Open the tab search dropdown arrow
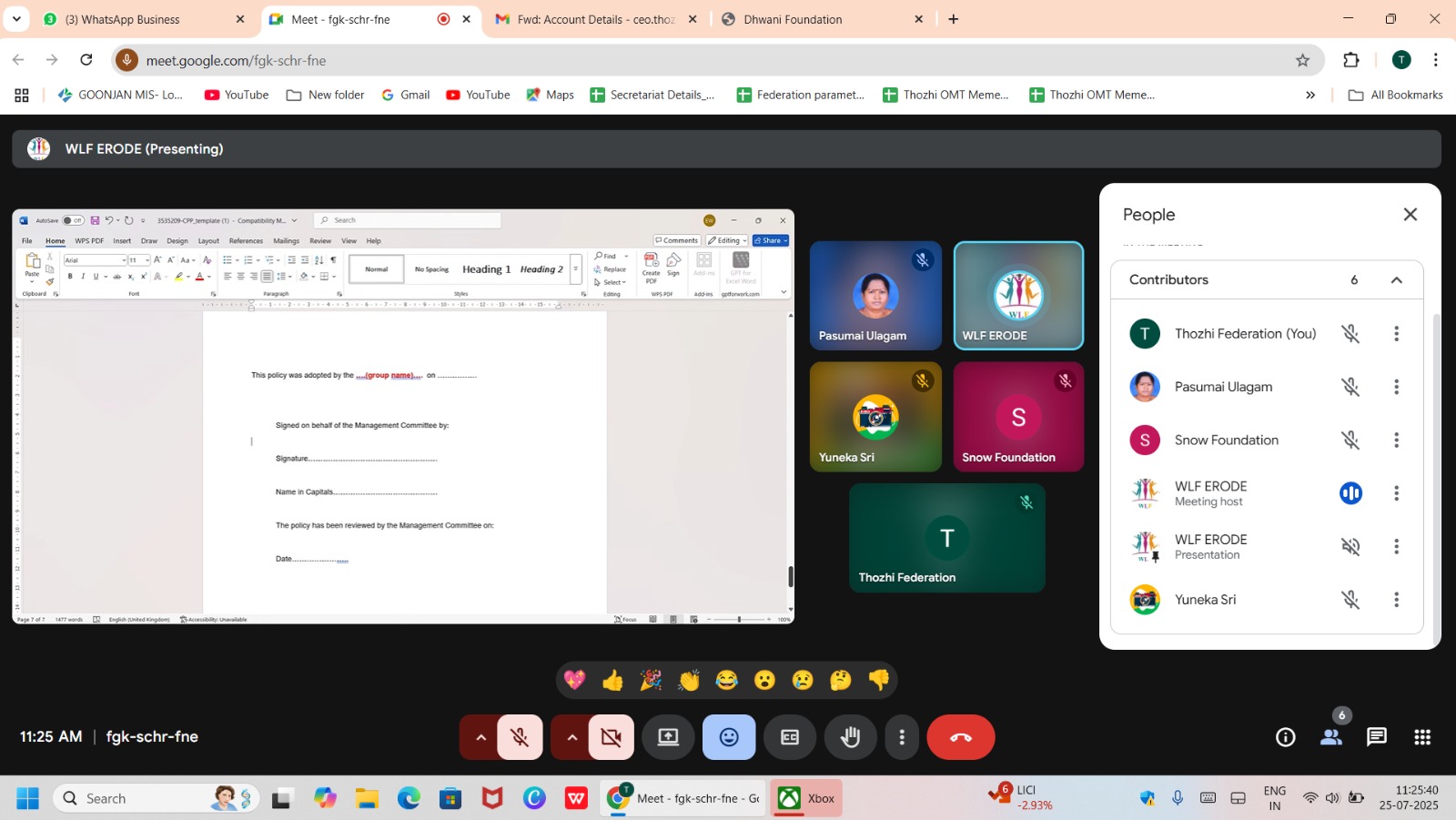 click(x=16, y=19)
